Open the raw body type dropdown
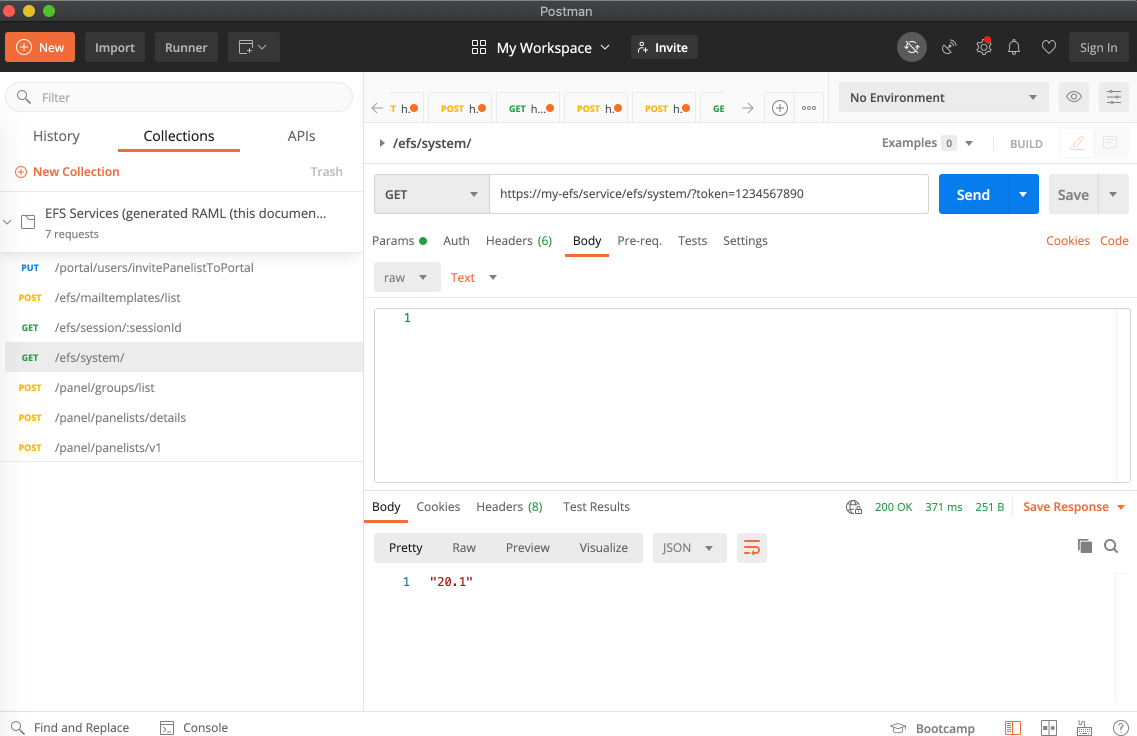Screen dimensions: 1137x736 coord(407,278)
